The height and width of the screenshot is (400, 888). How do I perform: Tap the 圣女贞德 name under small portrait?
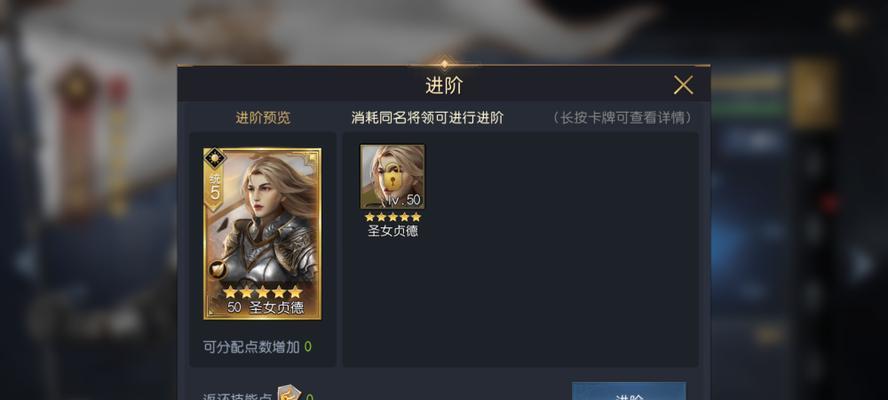click(392, 231)
